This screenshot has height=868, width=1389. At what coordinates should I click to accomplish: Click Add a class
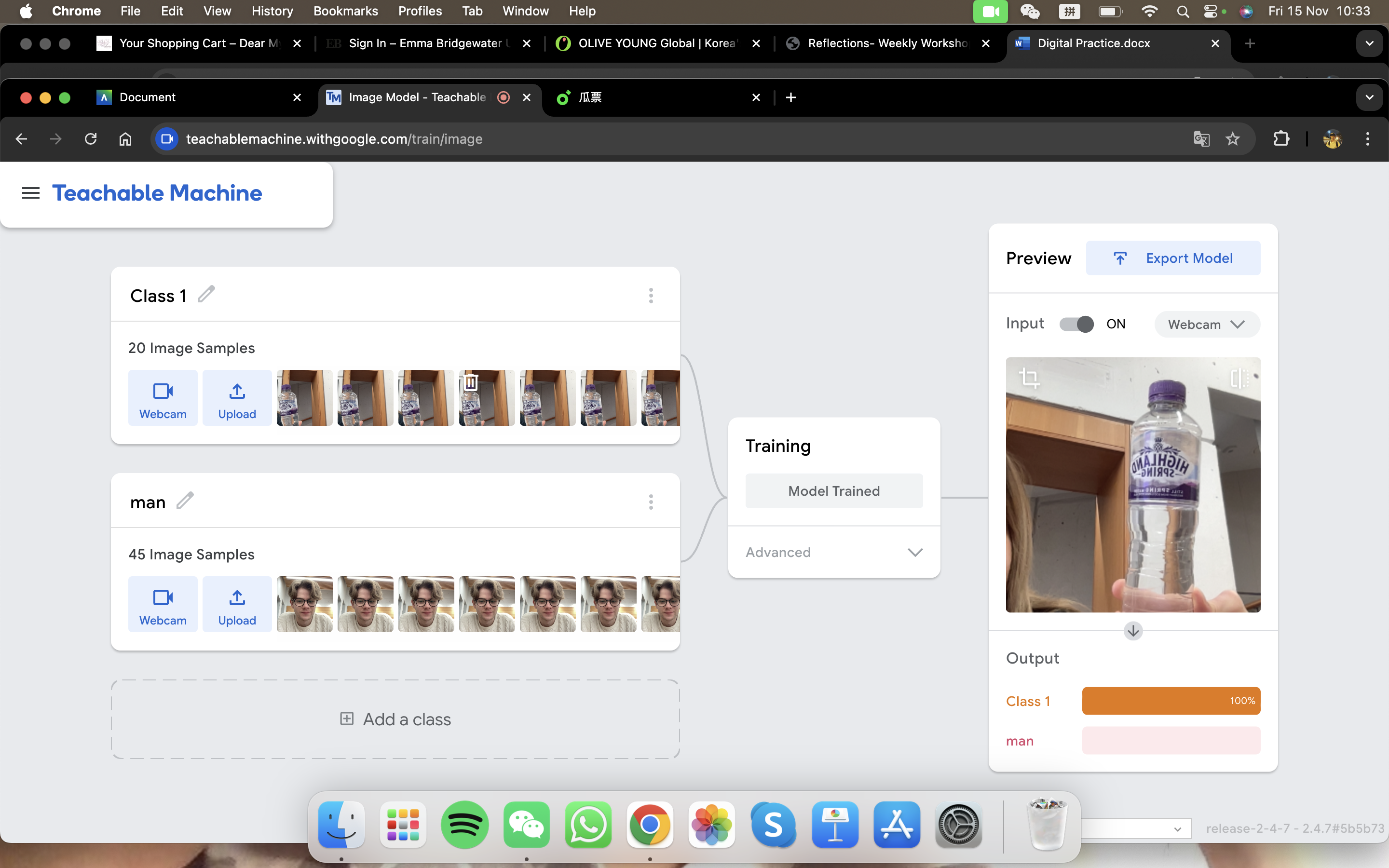pos(395,719)
